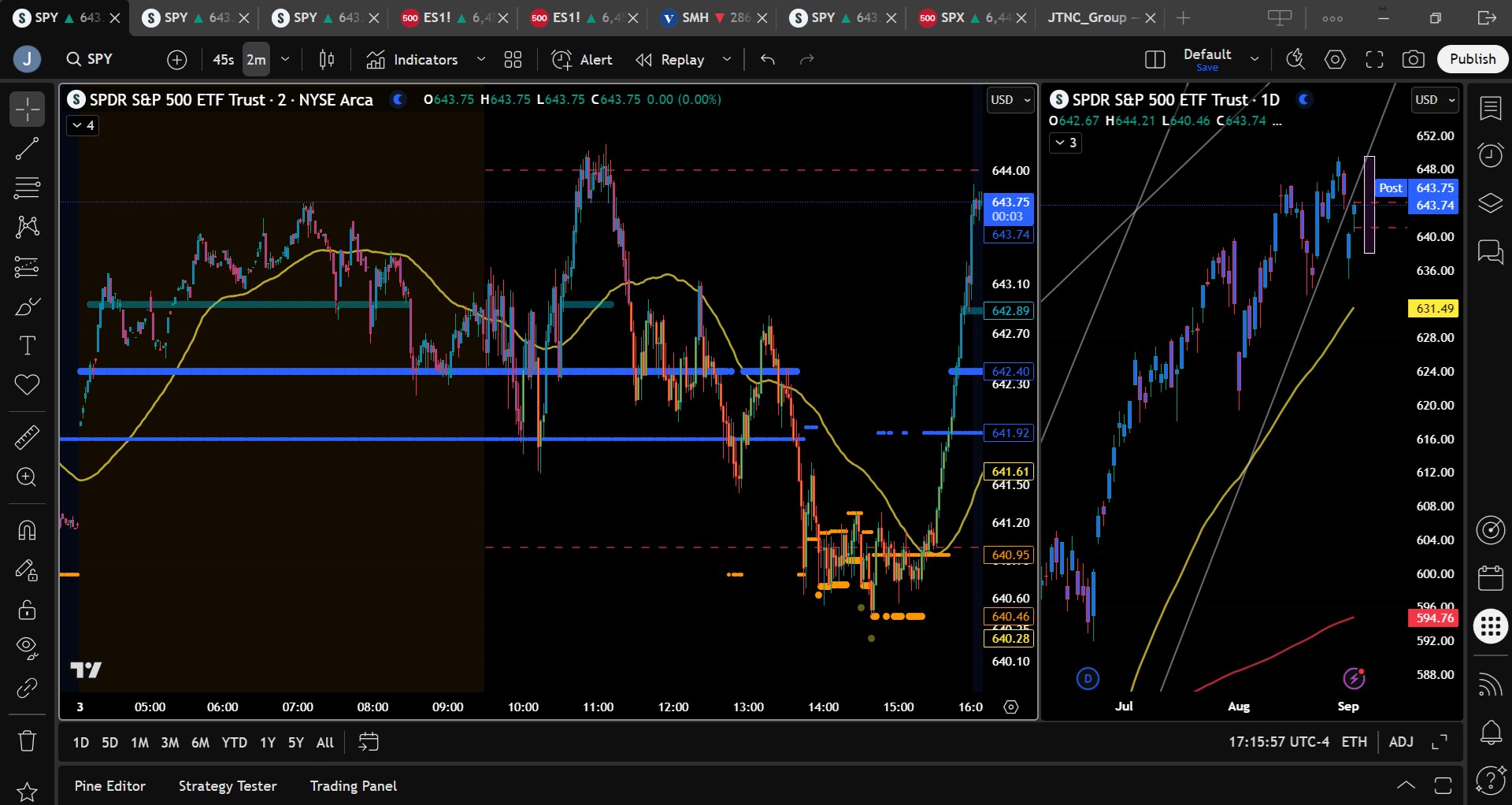Undo the last chart action
This screenshot has height=805, width=1512.
click(x=768, y=59)
